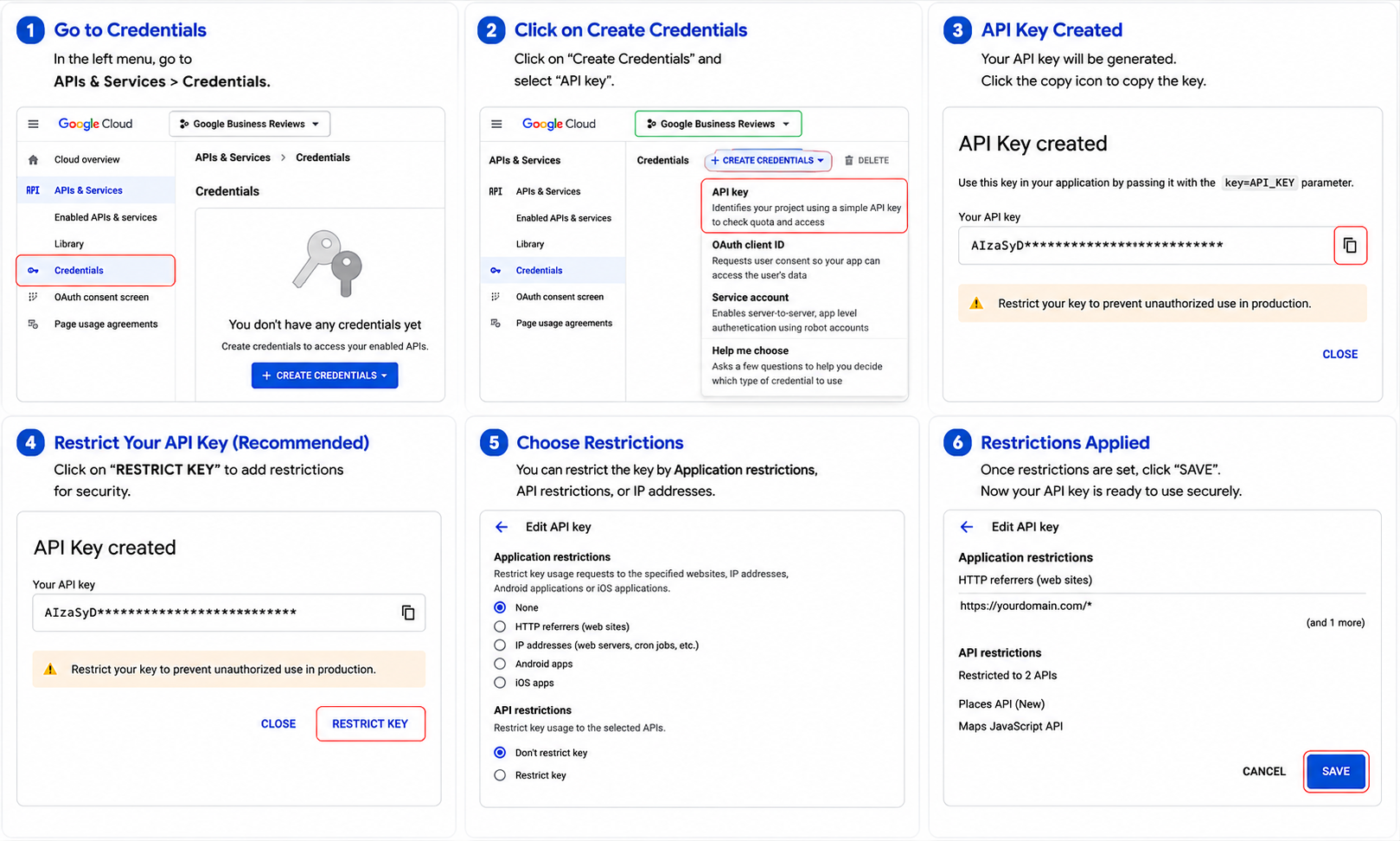1400x841 pixels.
Task: Click the blue SAVE button
Action: point(1335,772)
